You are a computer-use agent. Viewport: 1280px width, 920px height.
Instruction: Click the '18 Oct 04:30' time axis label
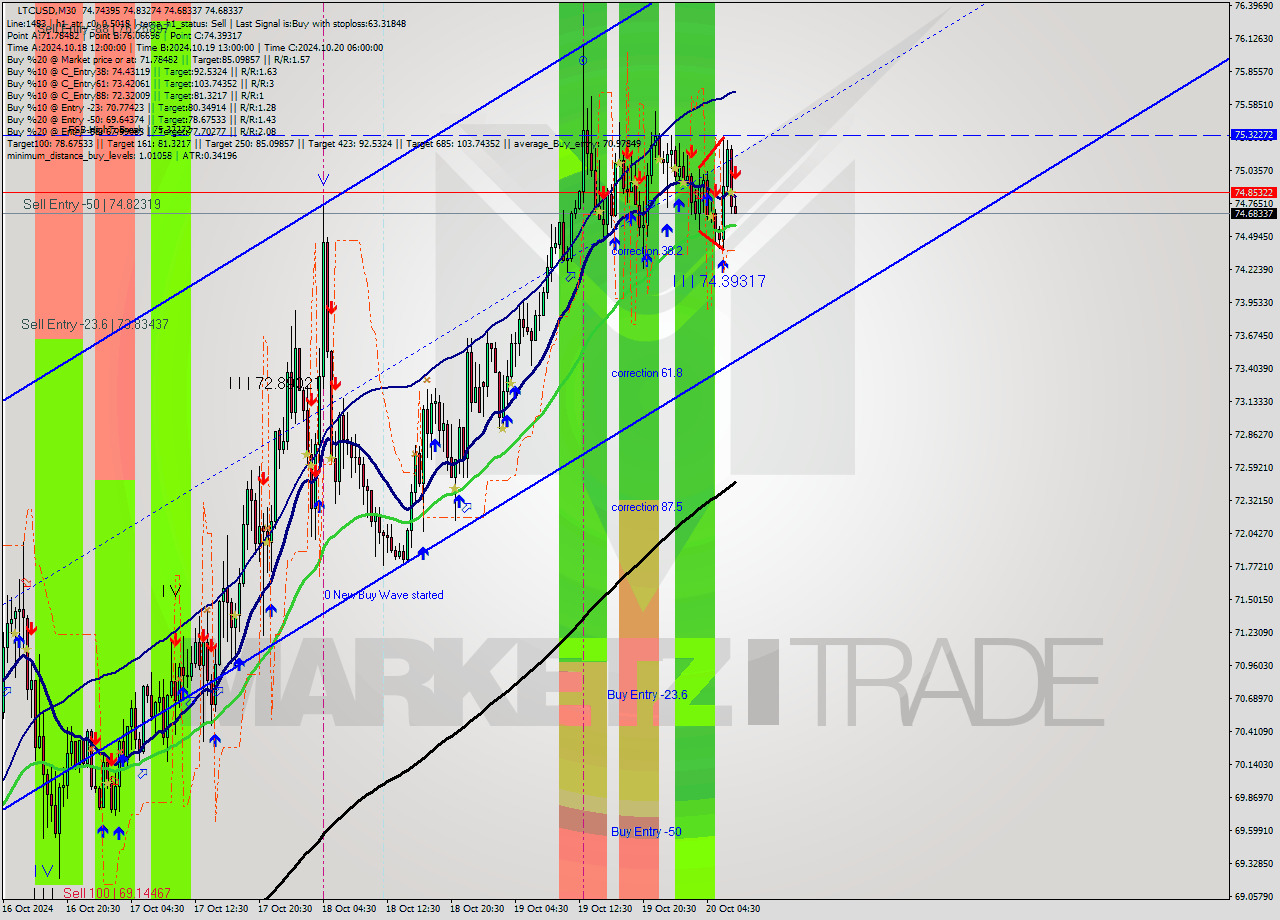(349, 909)
